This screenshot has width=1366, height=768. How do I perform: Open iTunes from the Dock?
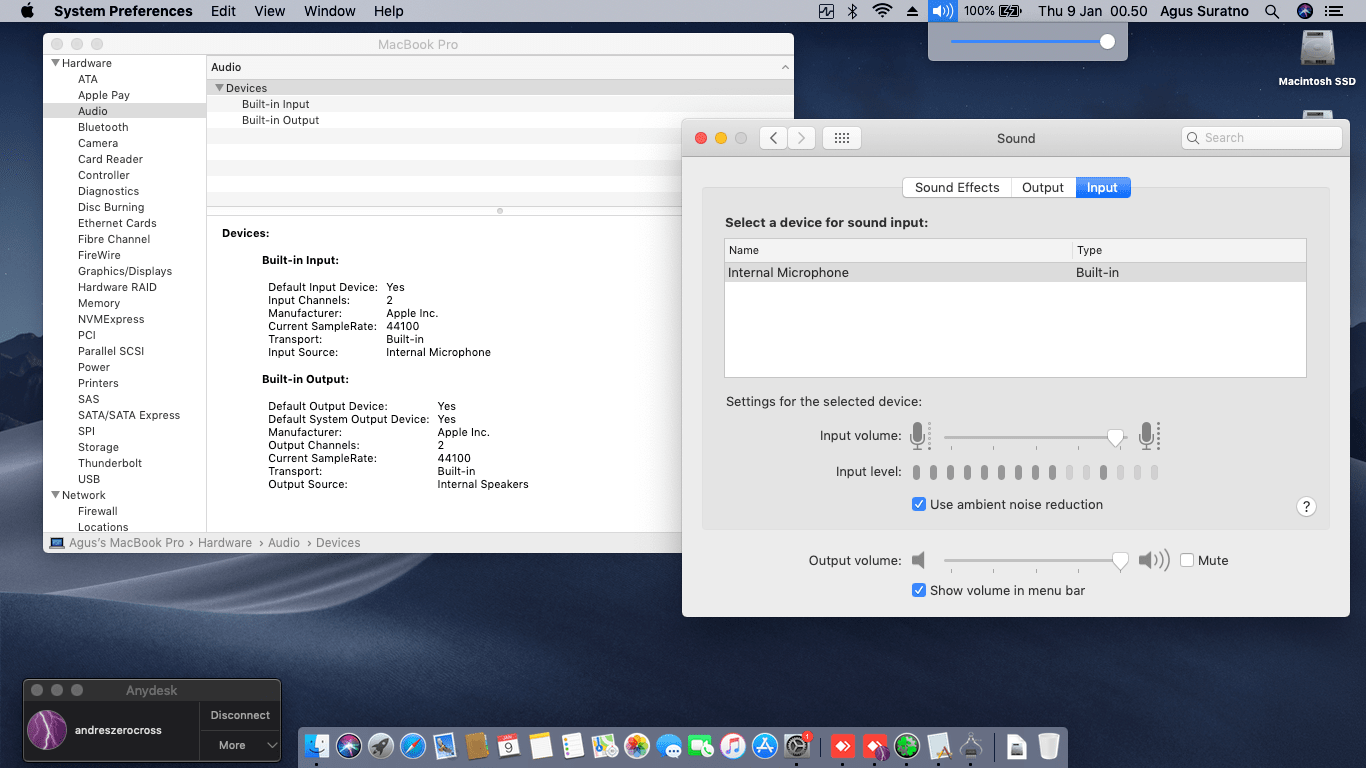733,746
